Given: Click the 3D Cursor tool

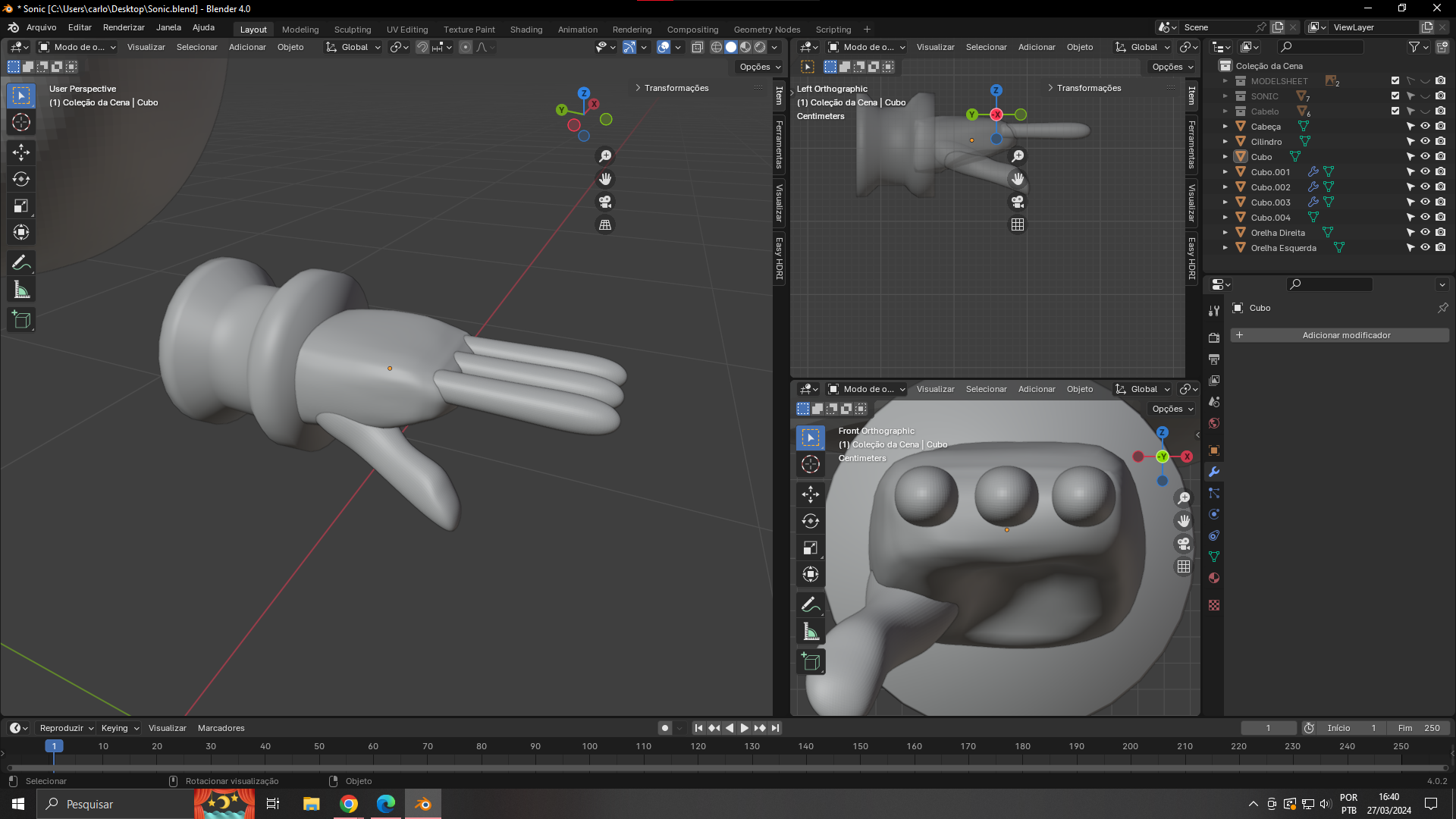Looking at the screenshot, I should pos(21,123).
